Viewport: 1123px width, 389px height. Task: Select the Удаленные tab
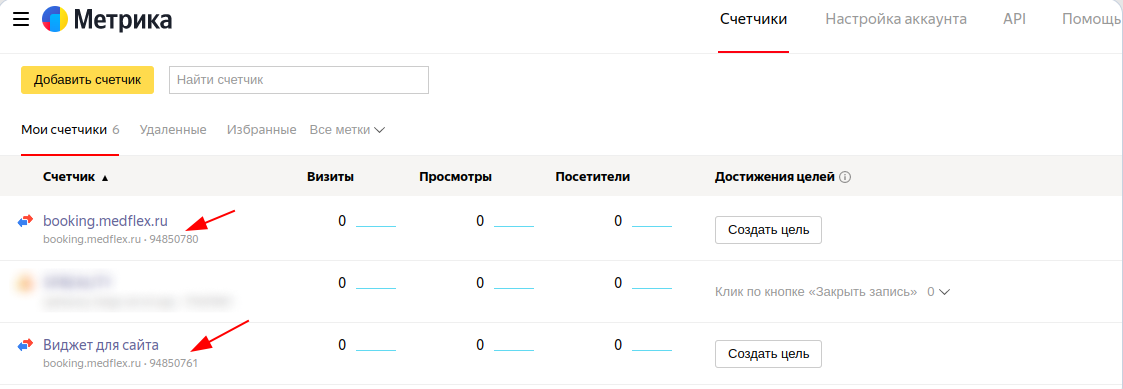[x=173, y=130]
